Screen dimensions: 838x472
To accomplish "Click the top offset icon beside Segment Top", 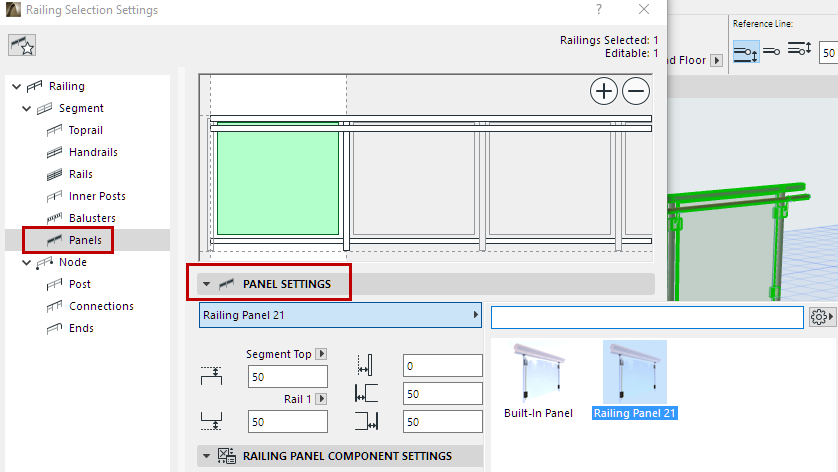I will (x=212, y=376).
